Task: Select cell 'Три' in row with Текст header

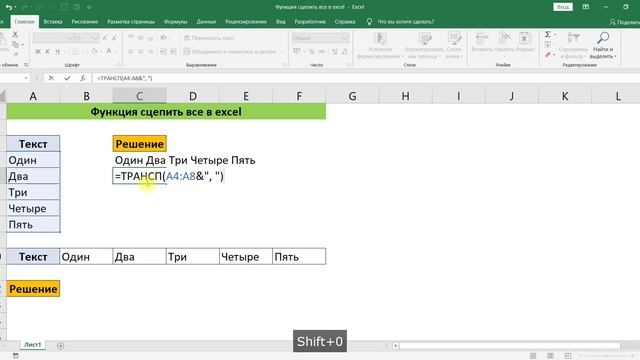Action: click(x=193, y=257)
